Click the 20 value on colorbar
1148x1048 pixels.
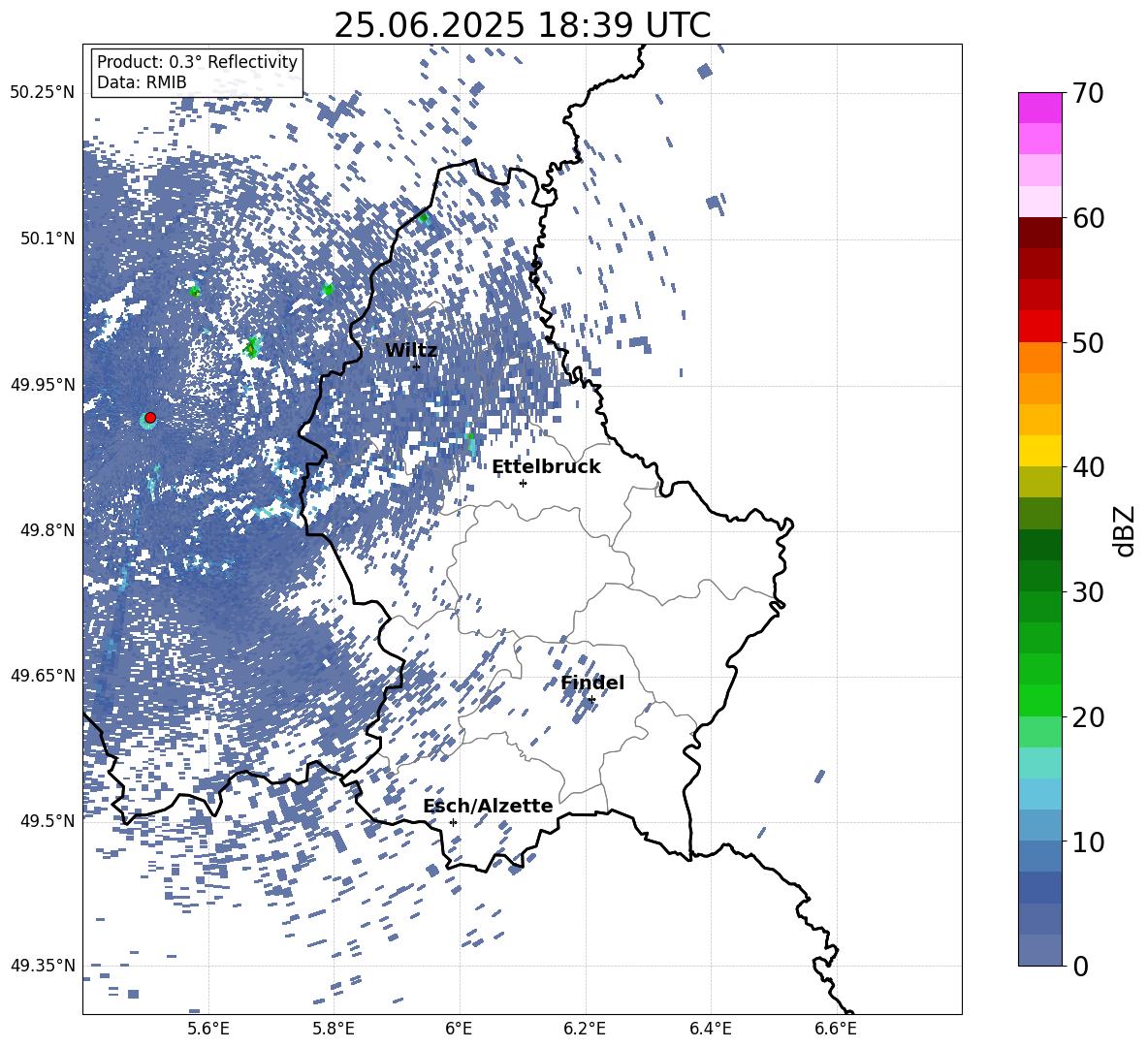click(1088, 716)
